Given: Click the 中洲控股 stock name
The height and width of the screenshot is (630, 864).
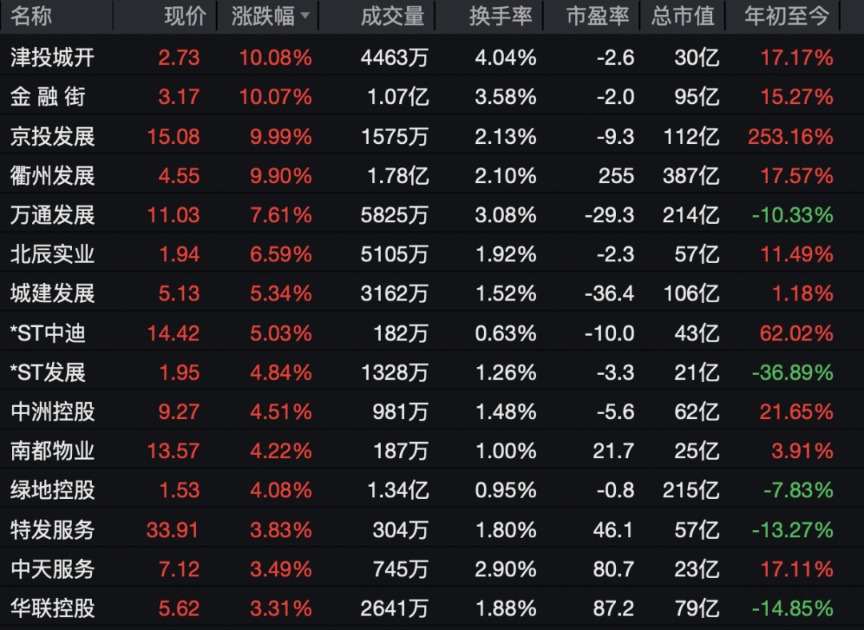Looking at the screenshot, I should pyautogui.click(x=52, y=411).
